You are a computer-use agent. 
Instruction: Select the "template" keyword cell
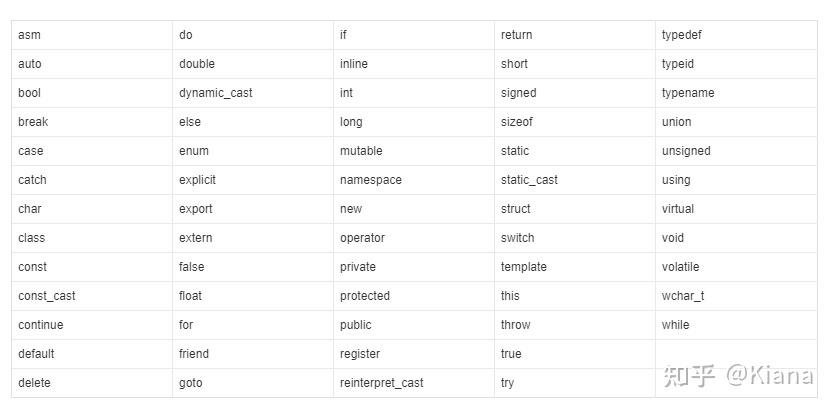coord(524,267)
